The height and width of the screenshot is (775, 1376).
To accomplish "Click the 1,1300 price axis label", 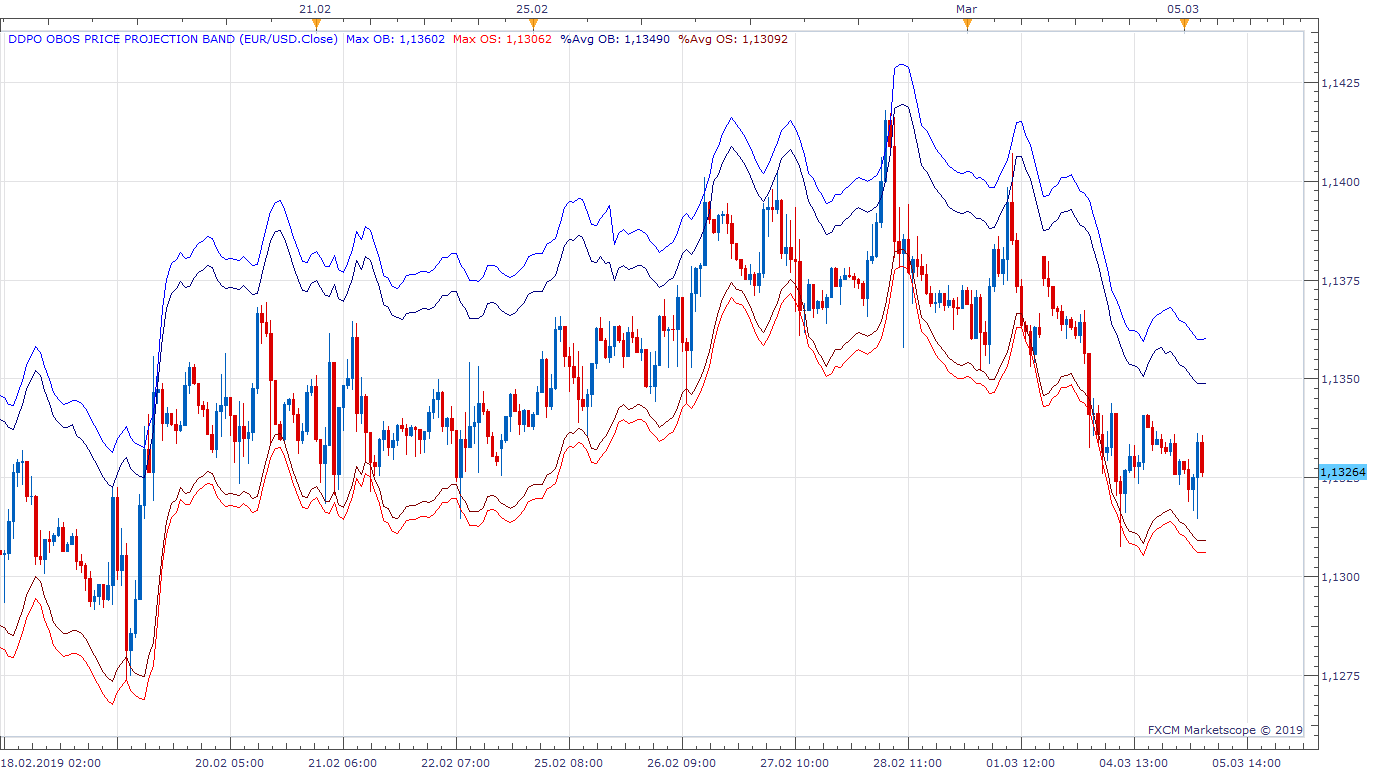I will tap(1340, 577).
